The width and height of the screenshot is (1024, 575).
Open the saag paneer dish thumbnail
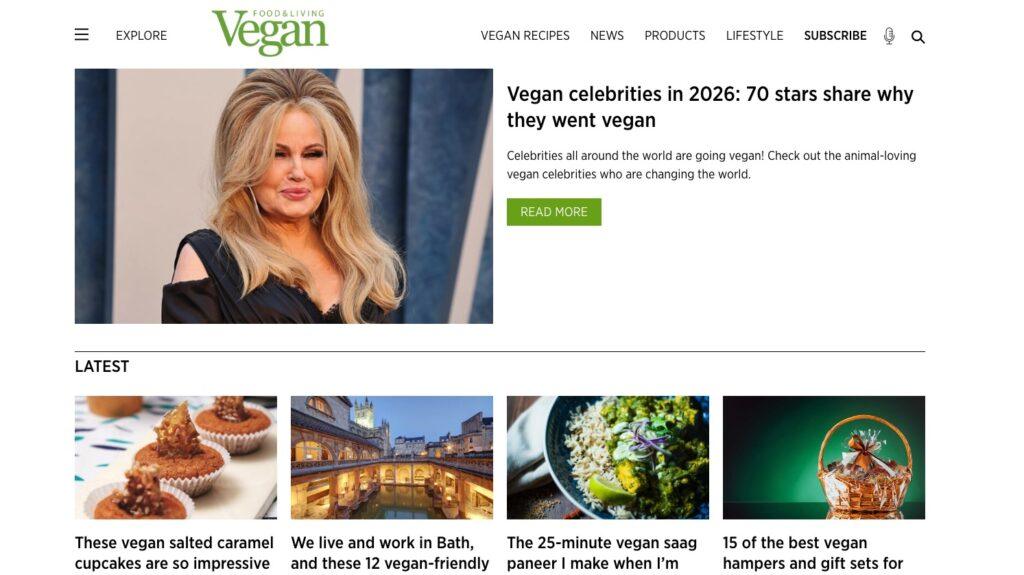tap(608, 457)
